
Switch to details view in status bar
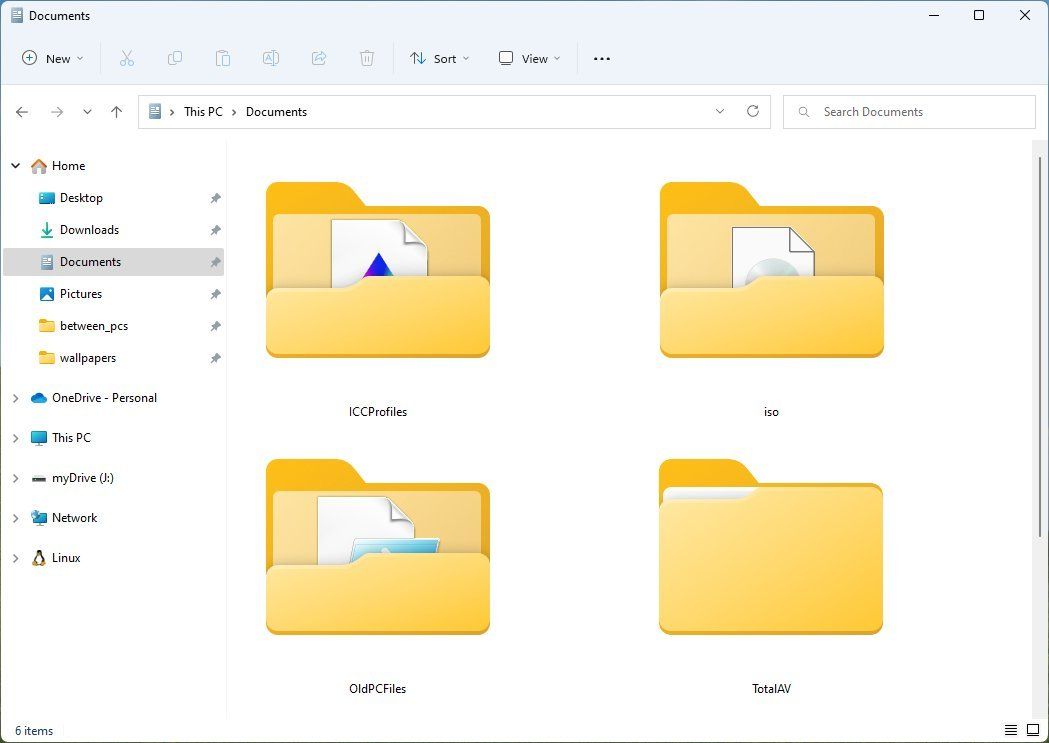pyautogui.click(x=1010, y=730)
